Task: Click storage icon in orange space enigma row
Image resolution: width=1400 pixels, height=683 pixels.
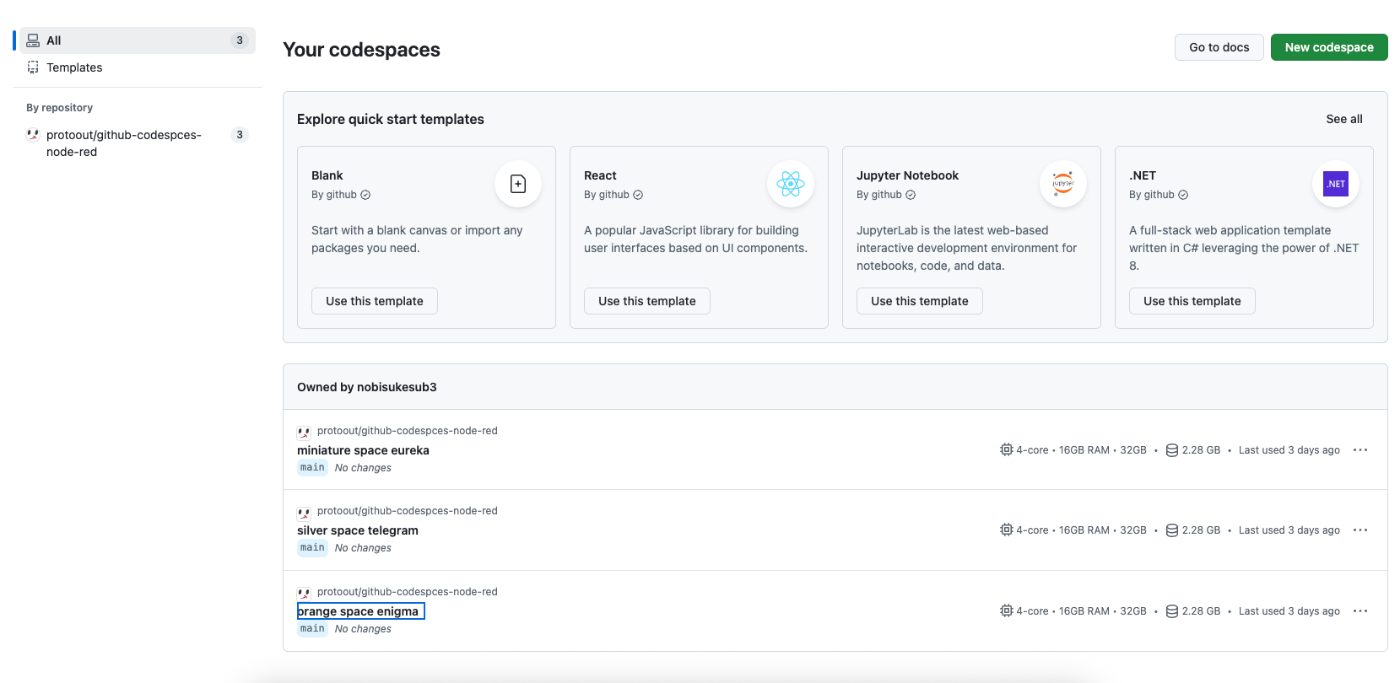Action: pos(1172,611)
